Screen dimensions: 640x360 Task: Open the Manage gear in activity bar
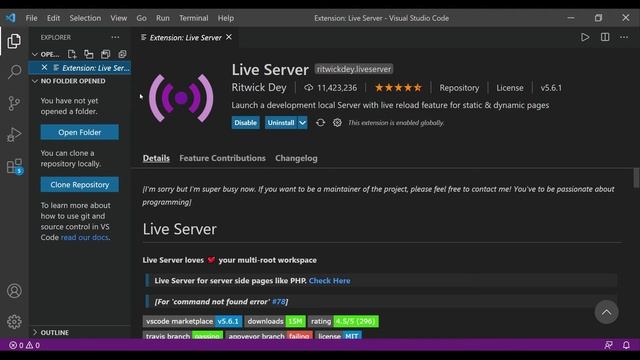coord(14,322)
